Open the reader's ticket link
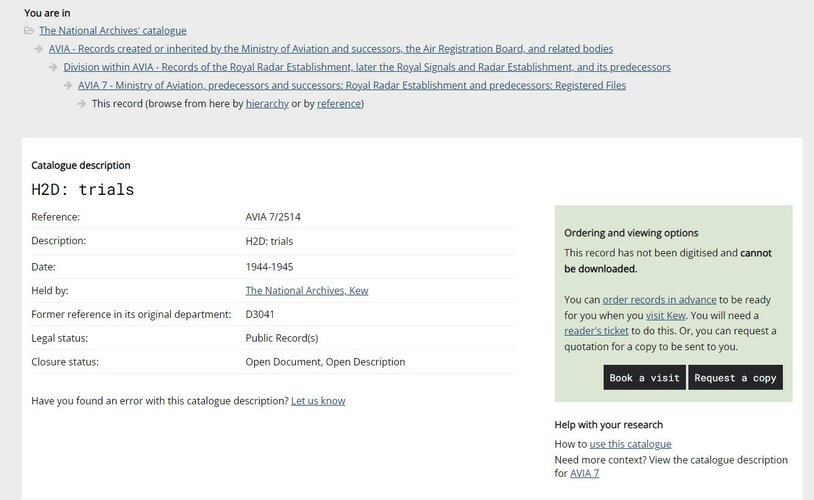814x500 pixels. [596, 331]
